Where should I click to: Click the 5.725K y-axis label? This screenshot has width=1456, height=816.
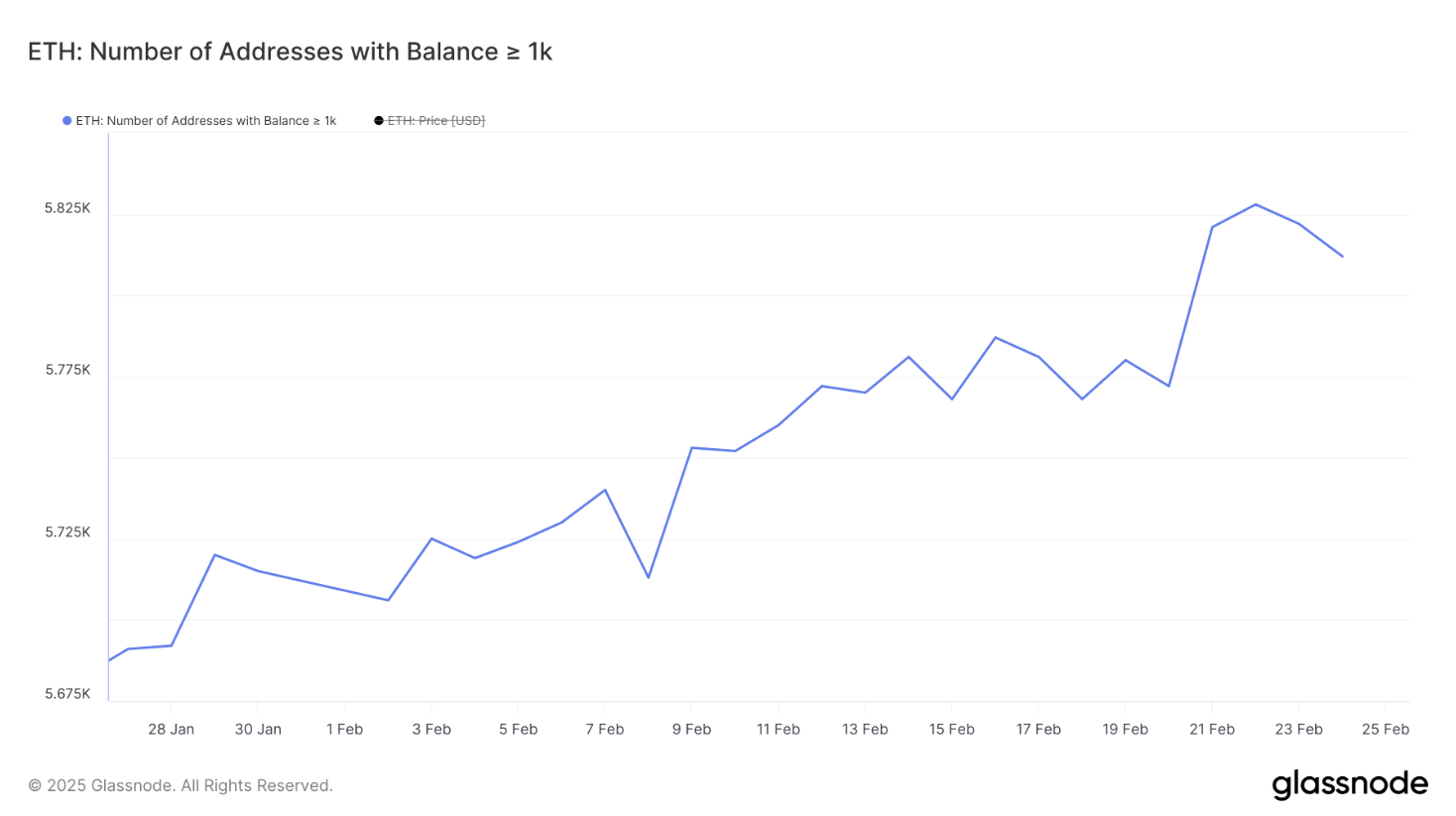pos(67,532)
